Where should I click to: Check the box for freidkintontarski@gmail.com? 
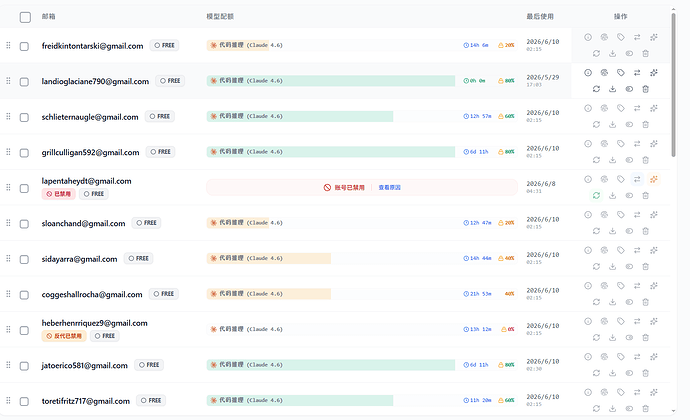coord(24,46)
